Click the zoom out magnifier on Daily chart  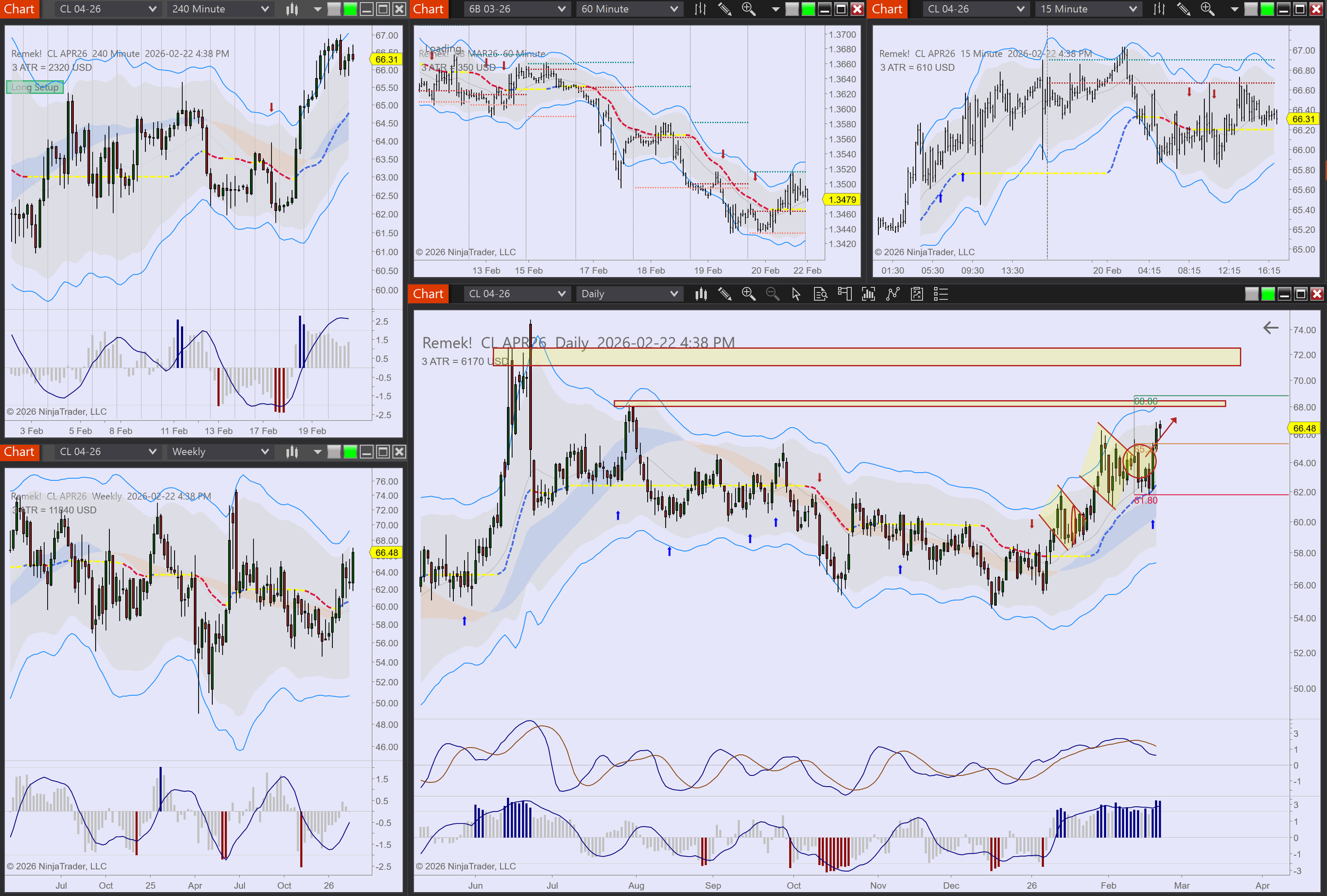(x=772, y=294)
